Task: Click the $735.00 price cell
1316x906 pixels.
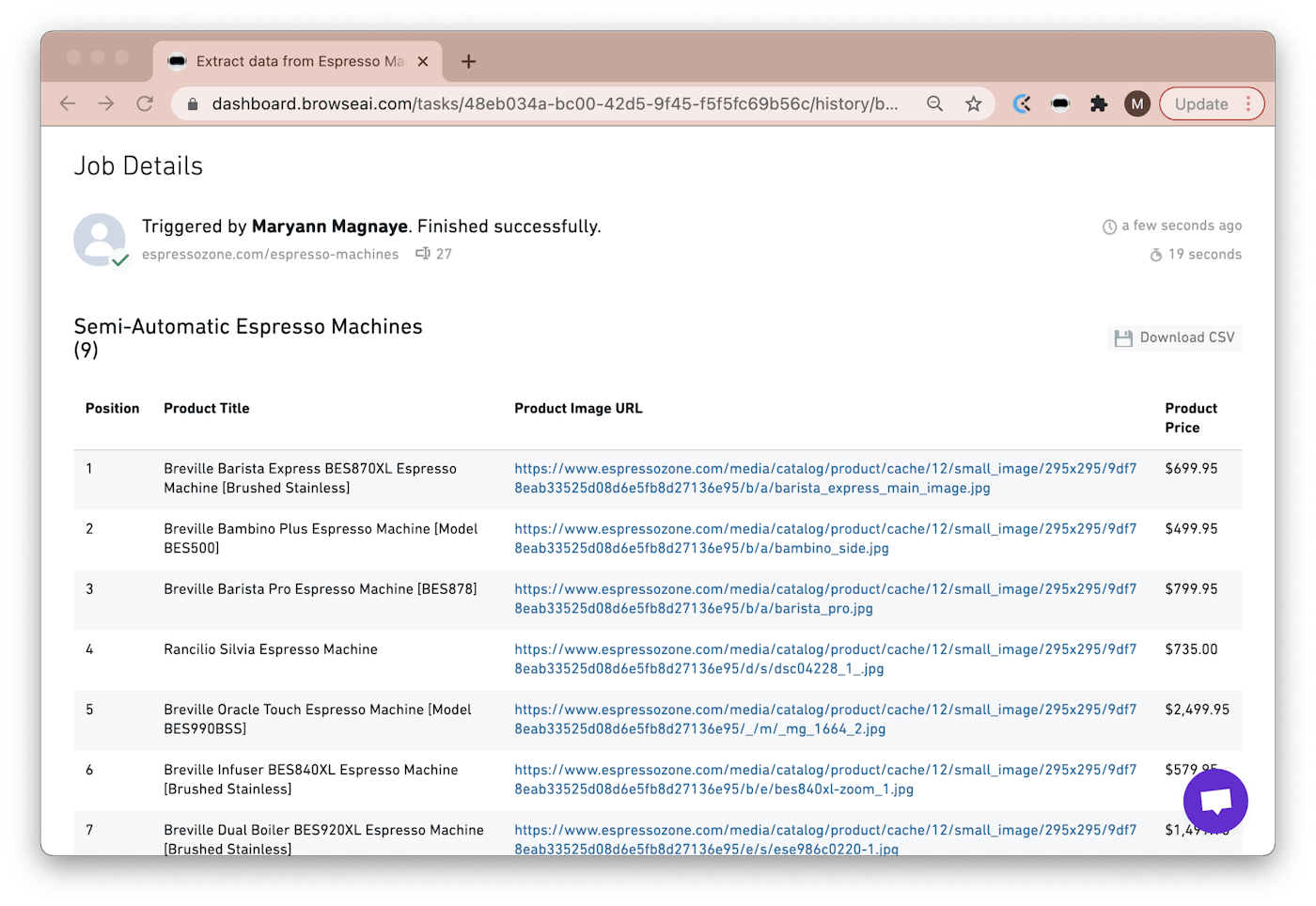Action: 1191,649
